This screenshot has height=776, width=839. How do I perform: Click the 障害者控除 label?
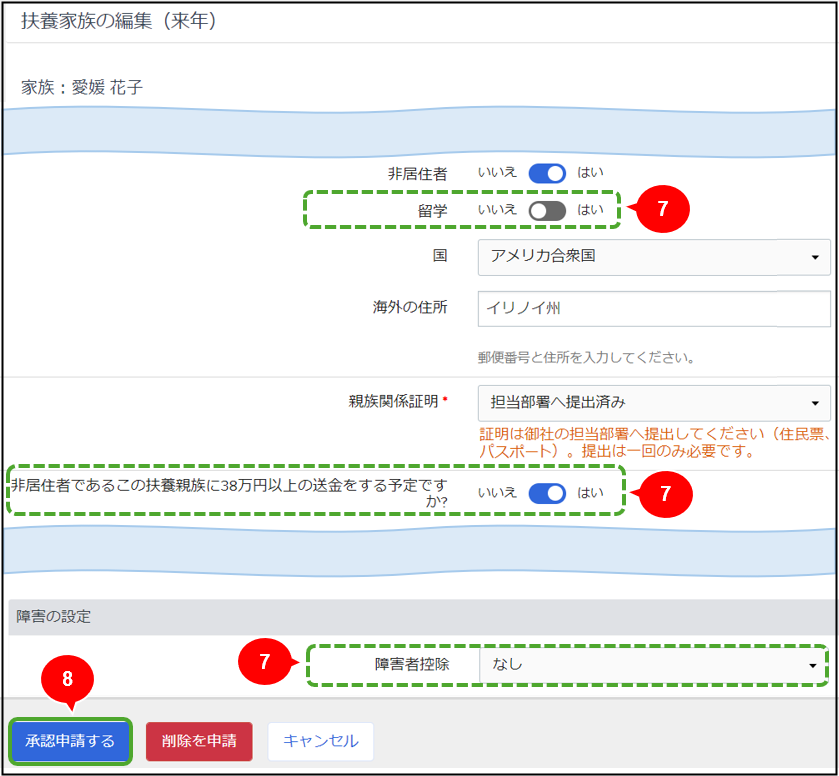coord(412,665)
